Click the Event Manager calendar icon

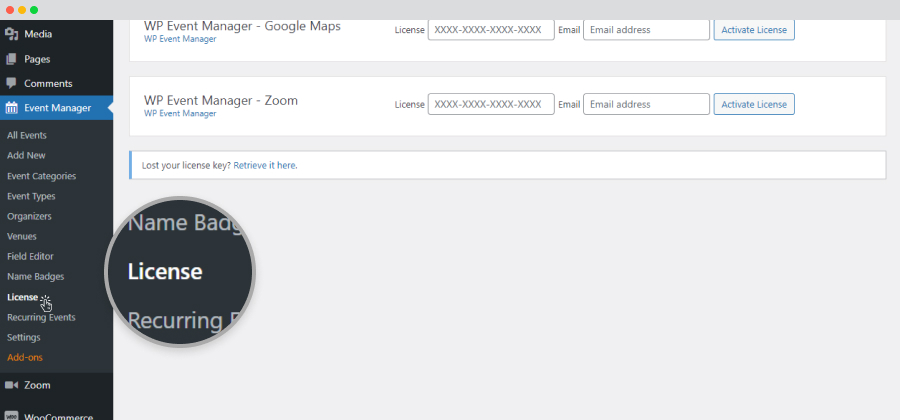(x=11, y=107)
